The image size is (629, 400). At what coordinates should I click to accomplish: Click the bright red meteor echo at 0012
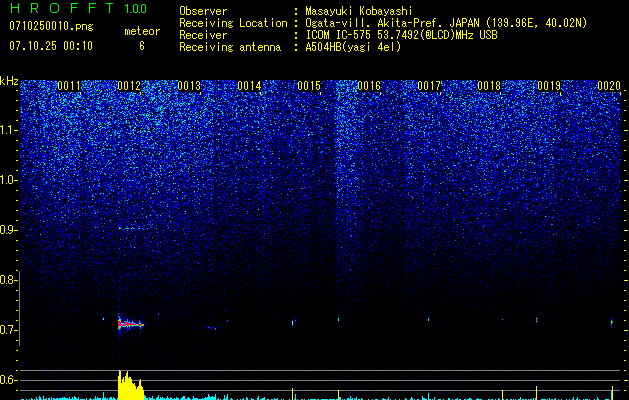click(129, 323)
